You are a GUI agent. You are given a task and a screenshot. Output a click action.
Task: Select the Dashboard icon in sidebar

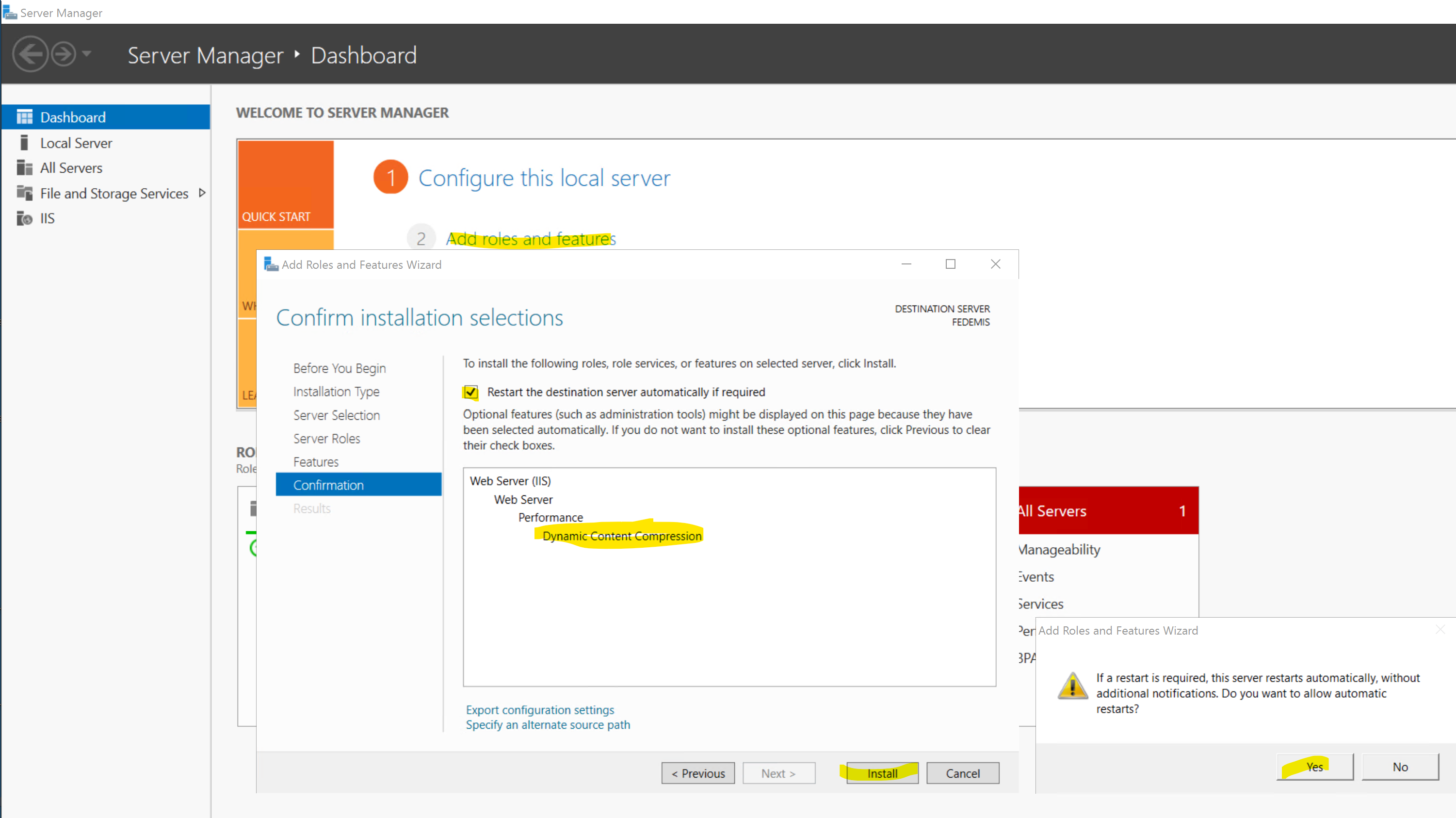tap(24, 117)
